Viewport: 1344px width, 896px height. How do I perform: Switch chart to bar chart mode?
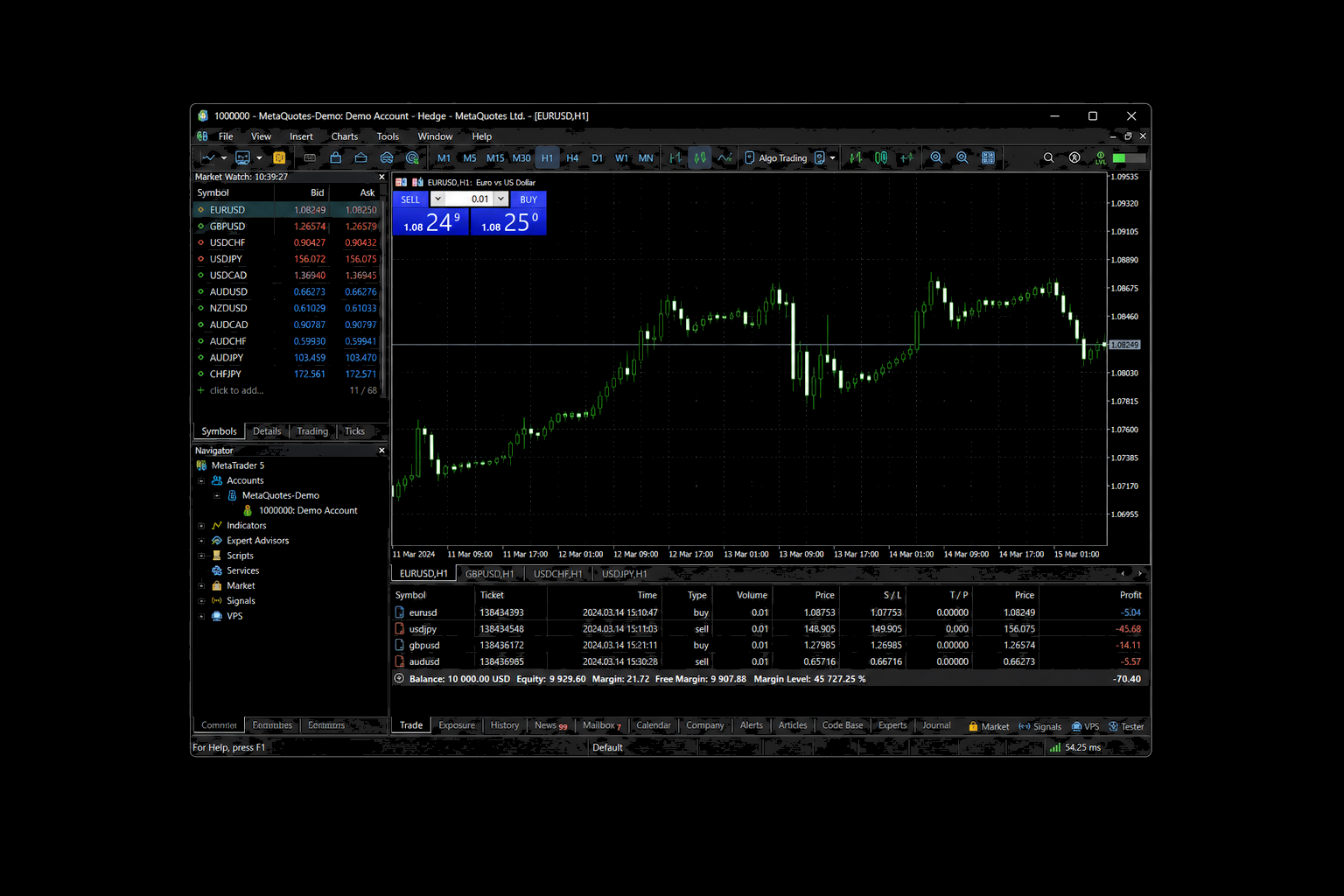point(675,157)
